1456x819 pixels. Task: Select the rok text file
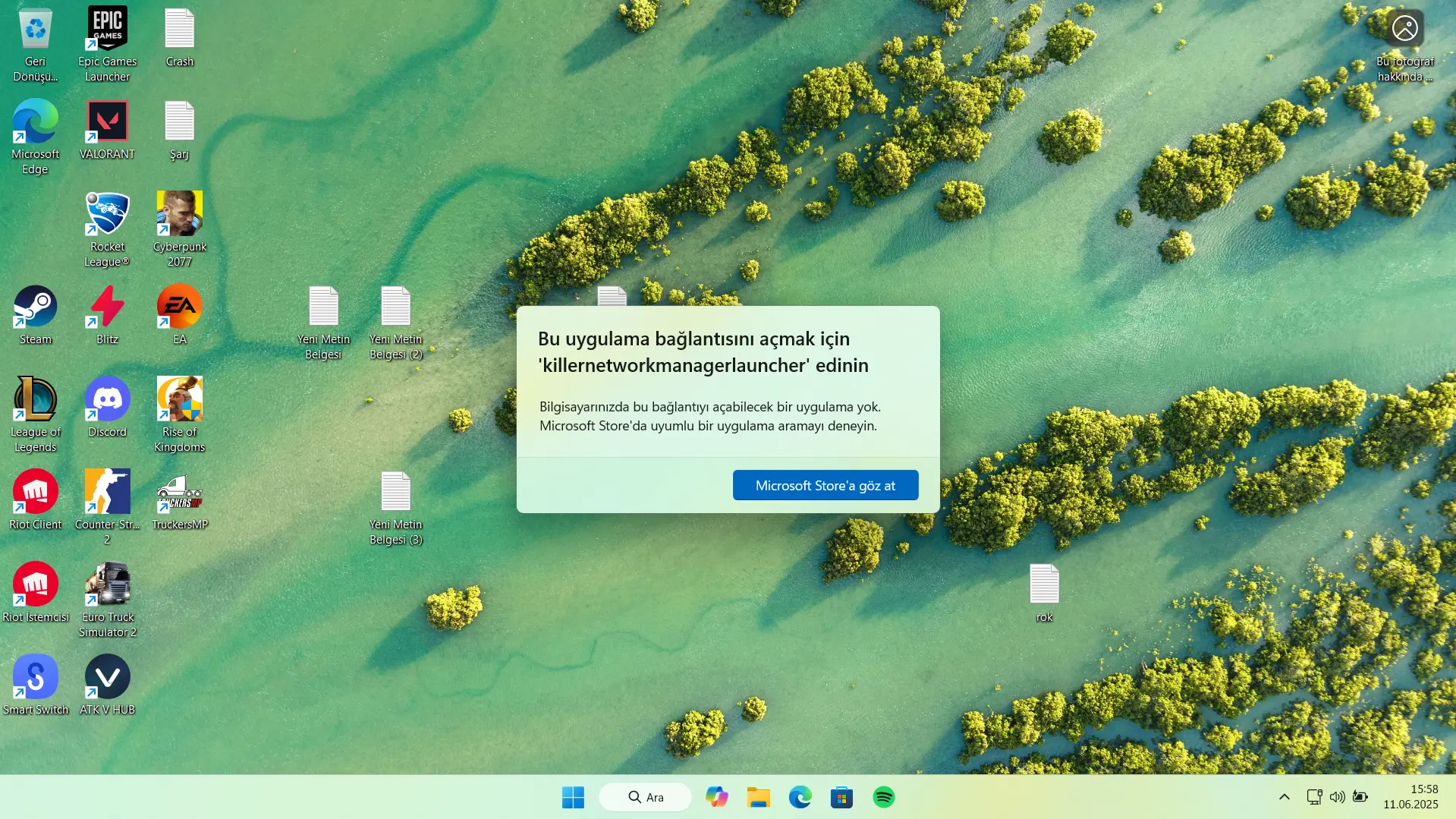[x=1044, y=593]
